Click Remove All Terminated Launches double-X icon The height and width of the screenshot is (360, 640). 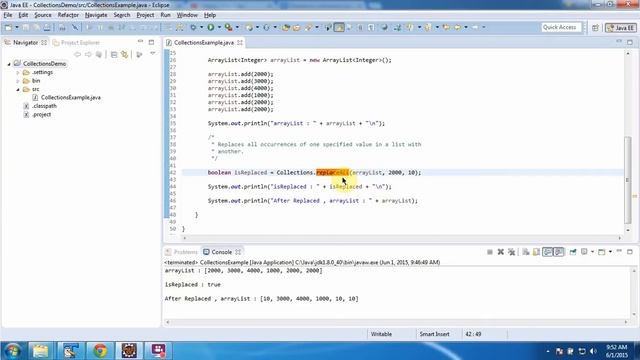pyautogui.click(x=511, y=252)
